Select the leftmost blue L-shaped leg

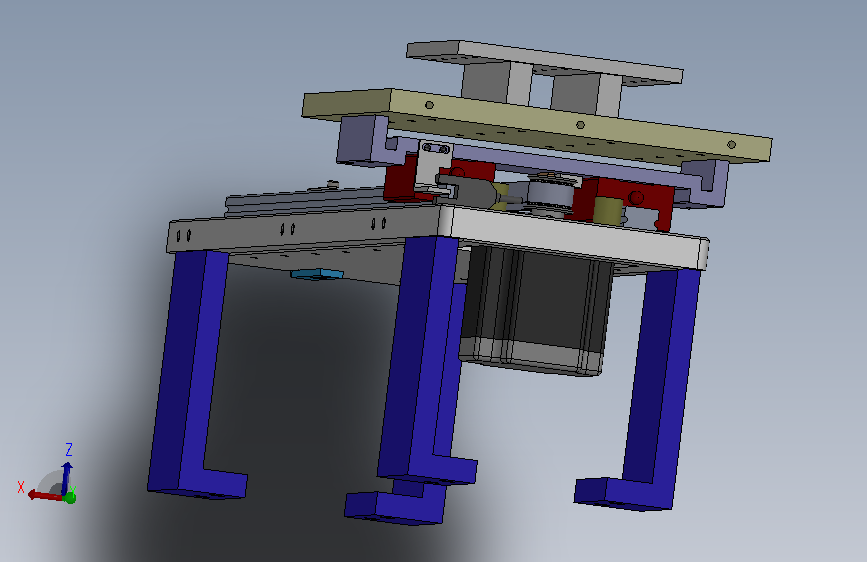click(191, 373)
